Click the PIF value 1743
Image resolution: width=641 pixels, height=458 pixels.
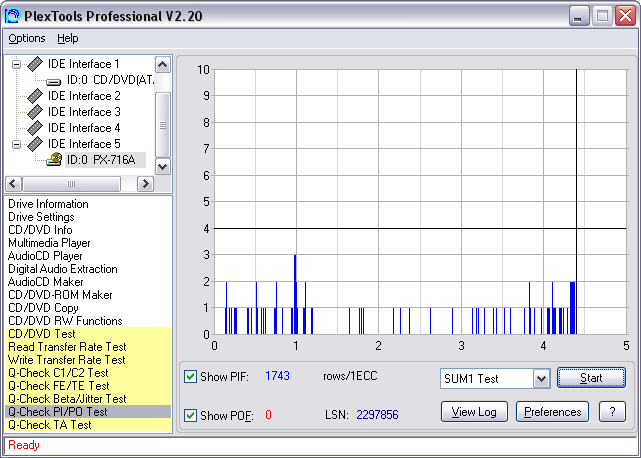tap(277, 376)
